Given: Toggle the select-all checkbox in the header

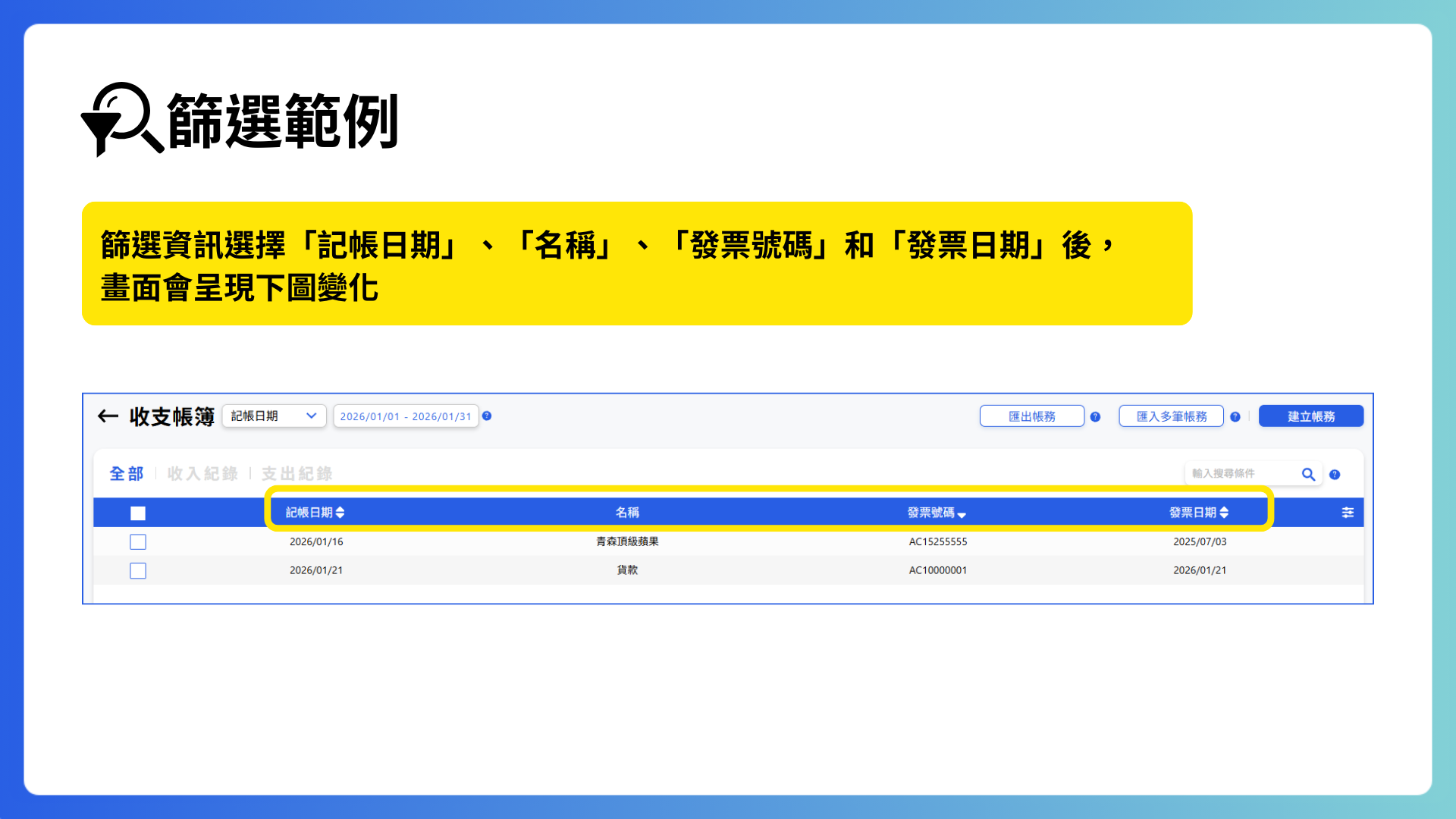Looking at the screenshot, I should [x=137, y=513].
